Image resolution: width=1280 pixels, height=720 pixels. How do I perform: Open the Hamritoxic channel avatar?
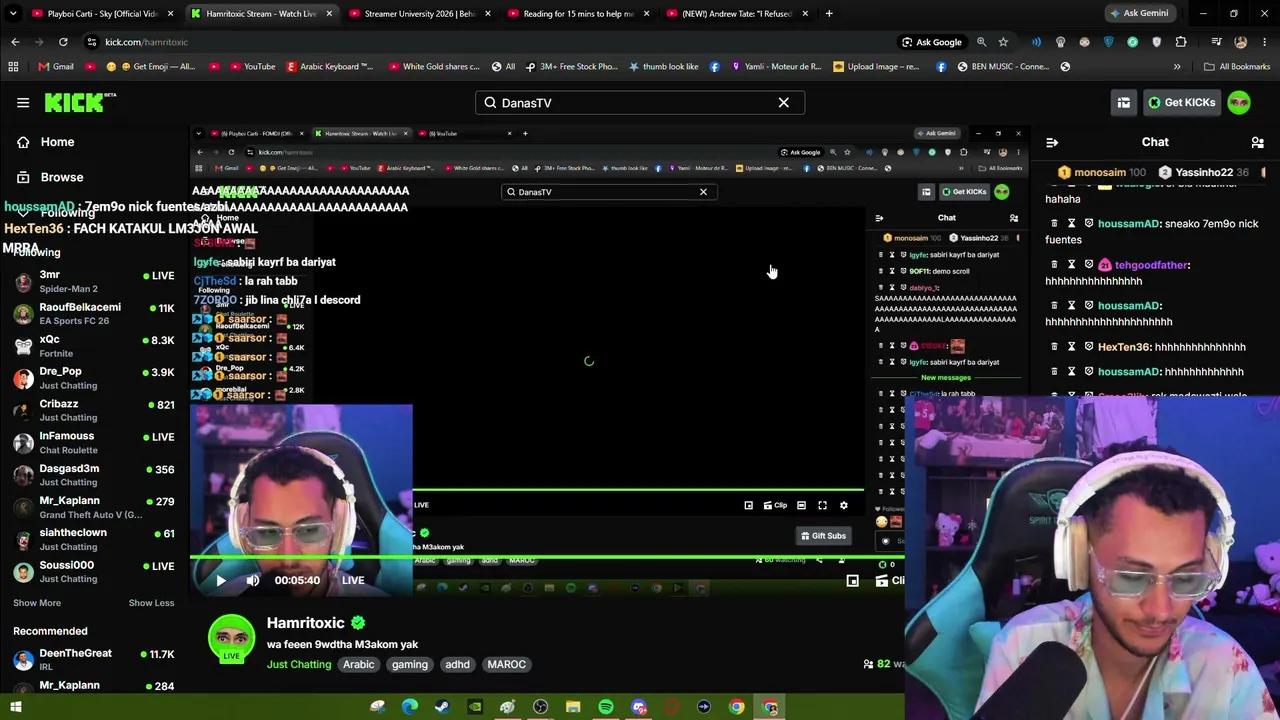231,638
